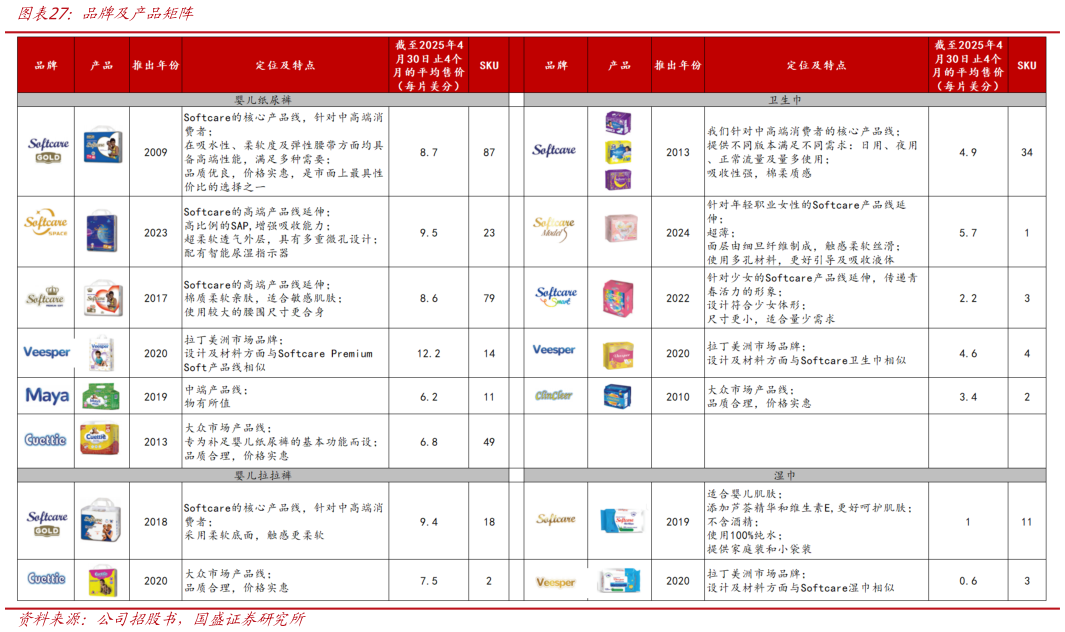
Task: Select the Softcare Premium Soft crown logo
Action: click(45, 295)
